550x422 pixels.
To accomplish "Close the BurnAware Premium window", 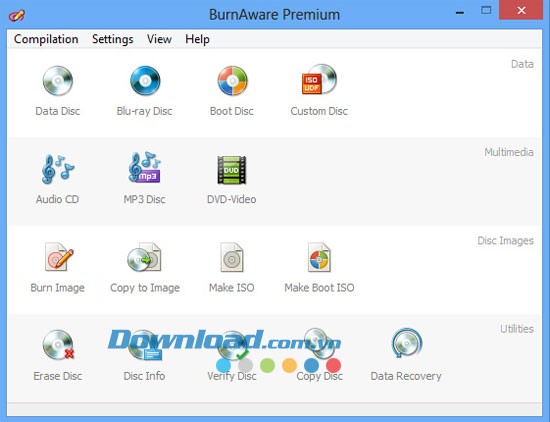I will pos(521,11).
